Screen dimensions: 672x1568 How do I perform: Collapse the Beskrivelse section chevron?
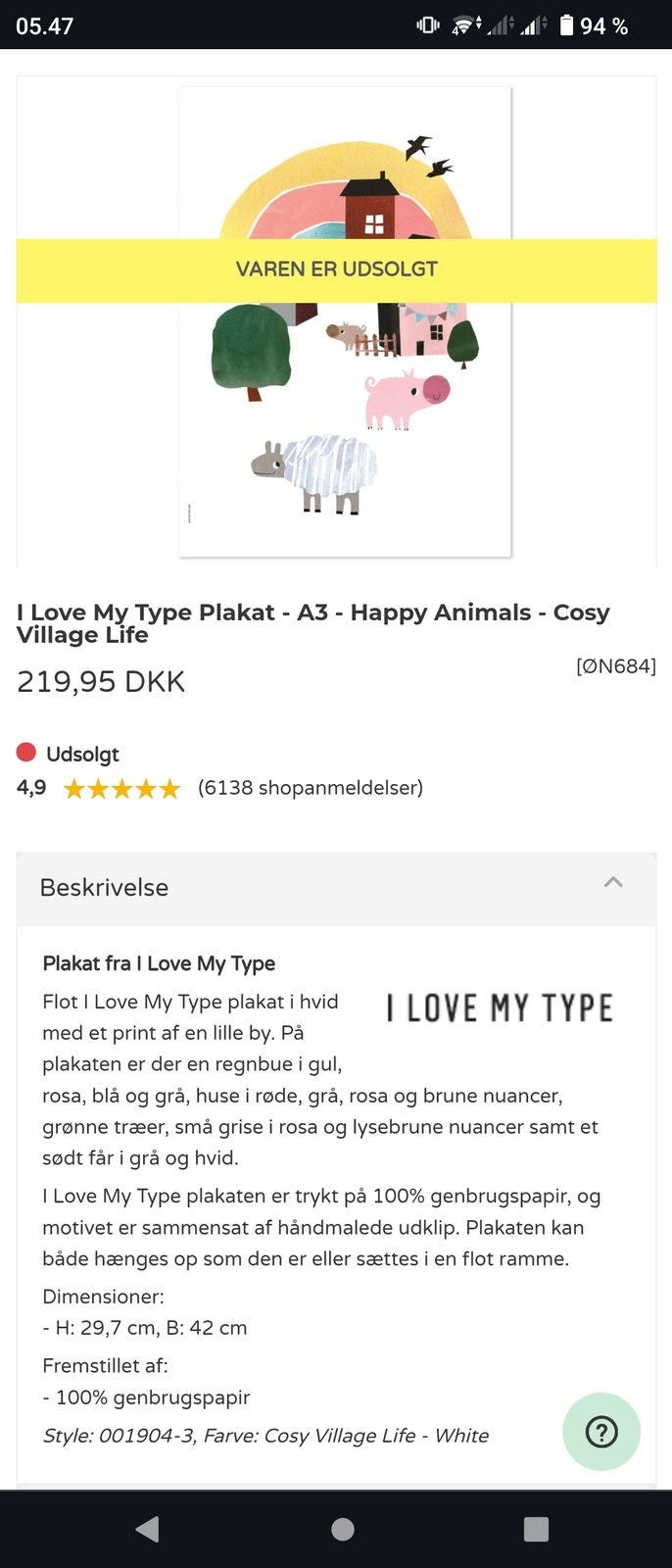pos(613,883)
